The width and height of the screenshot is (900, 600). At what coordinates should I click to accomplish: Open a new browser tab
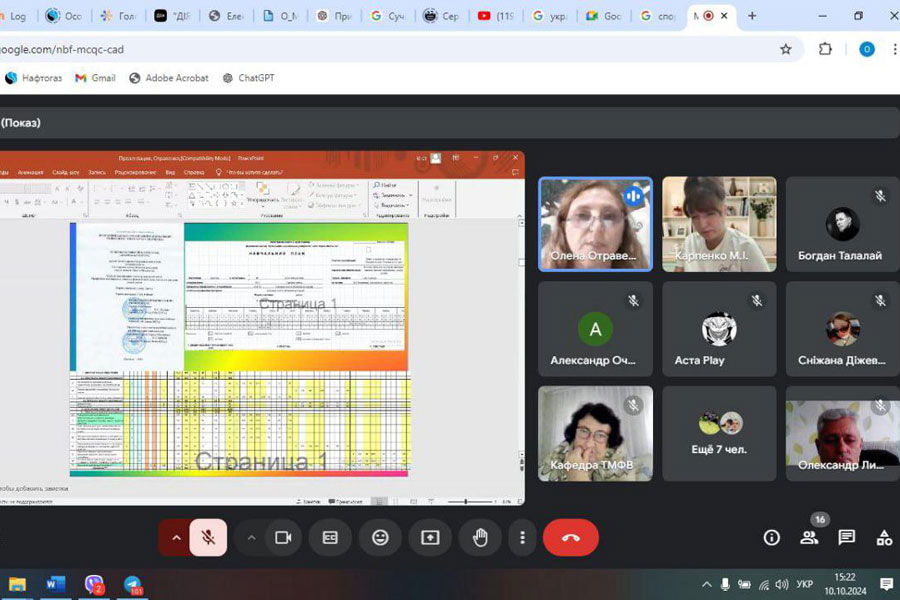click(x=752, y=16)
